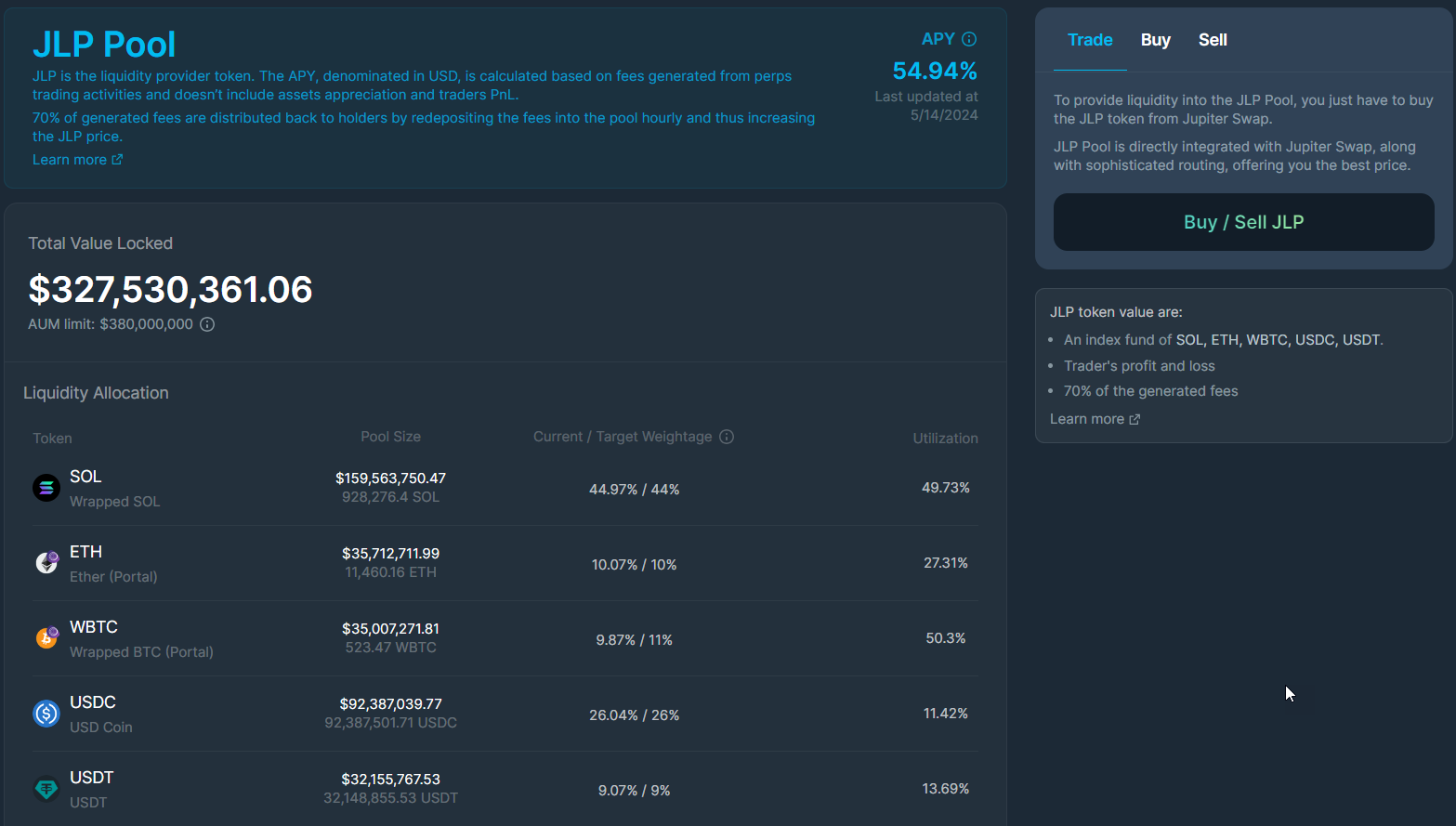This screenshot has width=1456, height=826.
Task: Open the Sell tab
Action: pyautogui.click(x=1213, y=40)
